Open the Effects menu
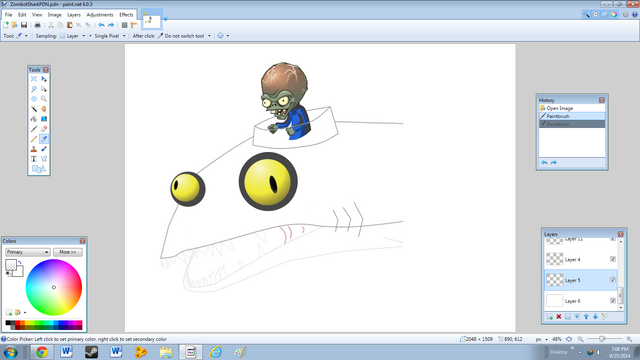The width and height of the screenshot is (640, 360). coord(126,15)
